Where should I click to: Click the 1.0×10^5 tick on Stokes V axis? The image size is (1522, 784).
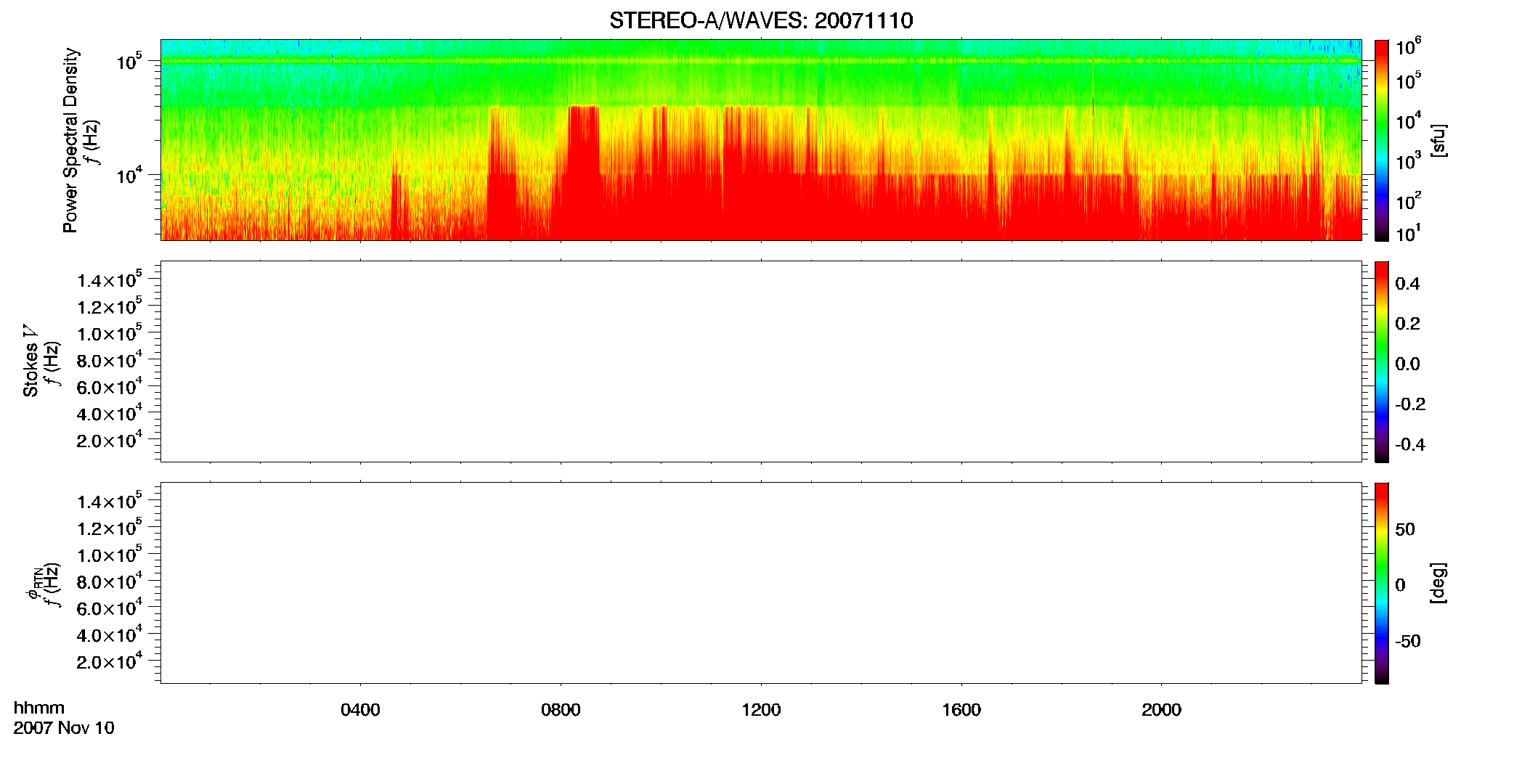pyautogui.click(x=110, y=332)
